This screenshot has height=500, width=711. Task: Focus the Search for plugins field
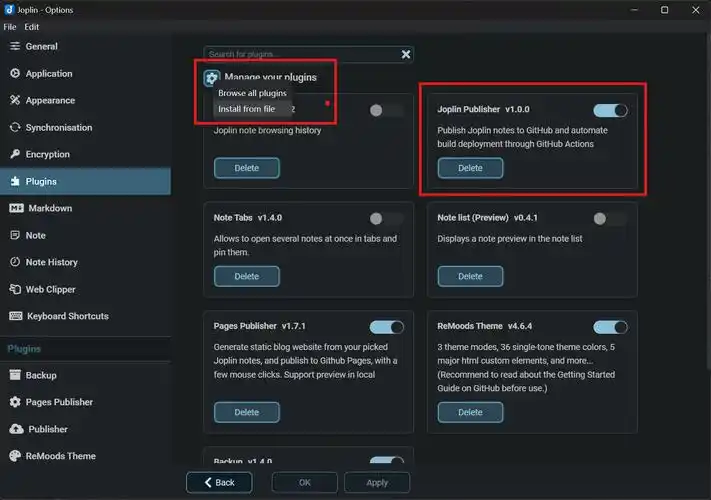[x=300, y=55]
